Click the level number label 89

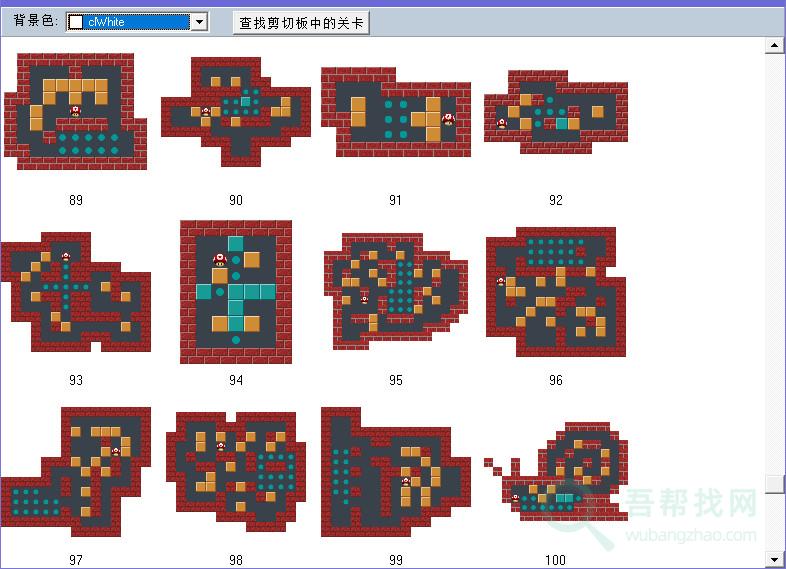pyautogui.click(x=76, y=200)
